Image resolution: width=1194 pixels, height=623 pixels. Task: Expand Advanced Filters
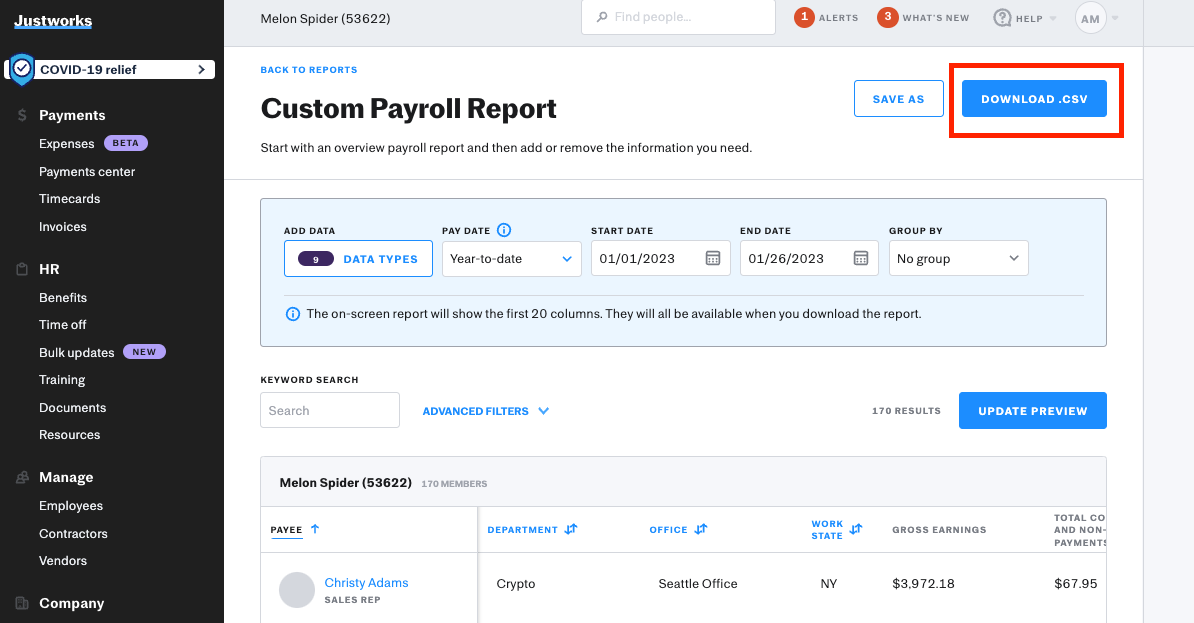(x=486, y=411)
